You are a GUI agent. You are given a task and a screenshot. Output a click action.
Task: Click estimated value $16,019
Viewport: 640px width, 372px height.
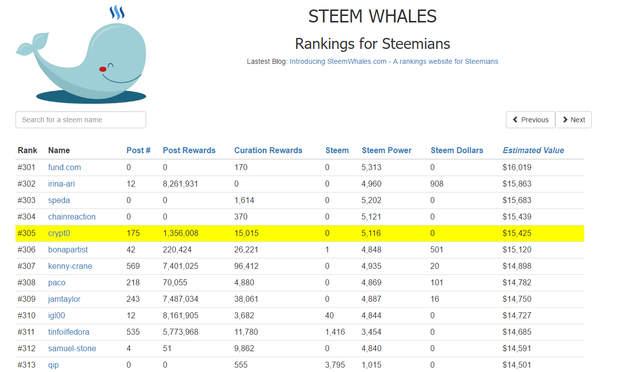[x=517, y=167]
